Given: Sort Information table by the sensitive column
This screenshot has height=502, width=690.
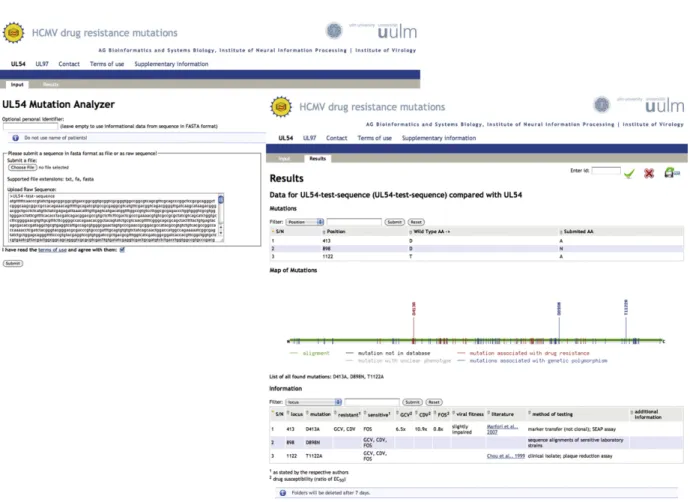Looking at the screenshot, I should (378, 414).
